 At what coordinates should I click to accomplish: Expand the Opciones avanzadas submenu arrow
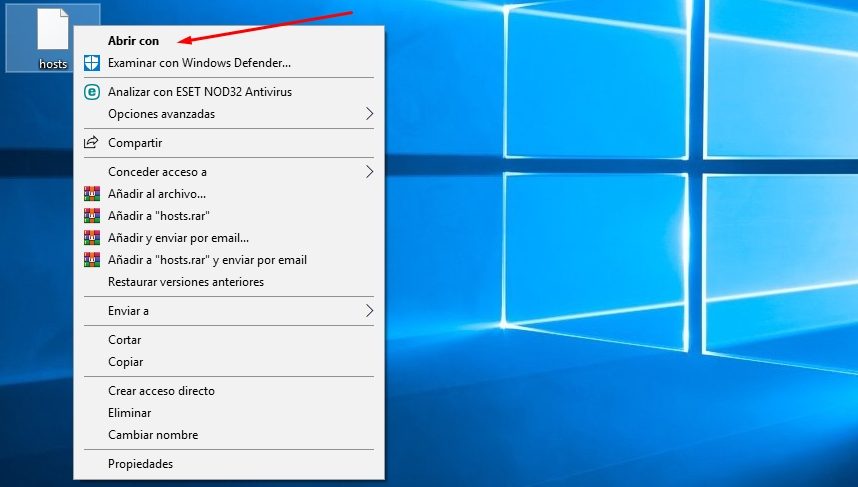pyautogui.click(x=370, y=114)
